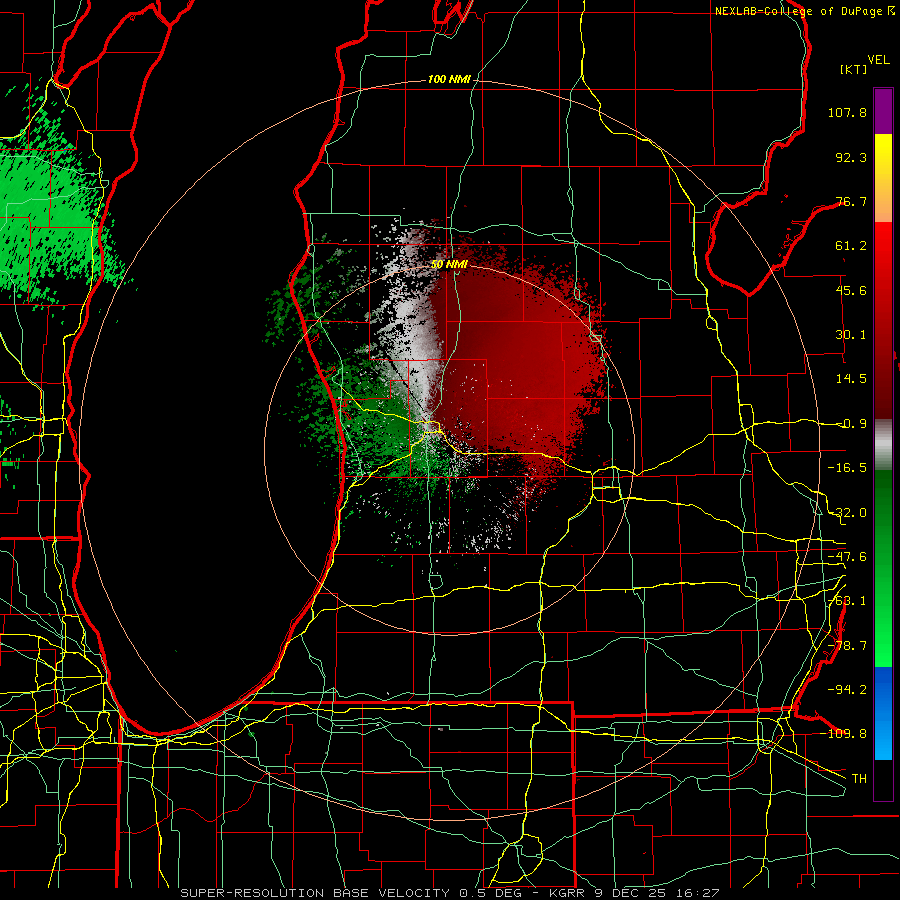Click the 76.7 scale value
900x900 pixels.
851,201
